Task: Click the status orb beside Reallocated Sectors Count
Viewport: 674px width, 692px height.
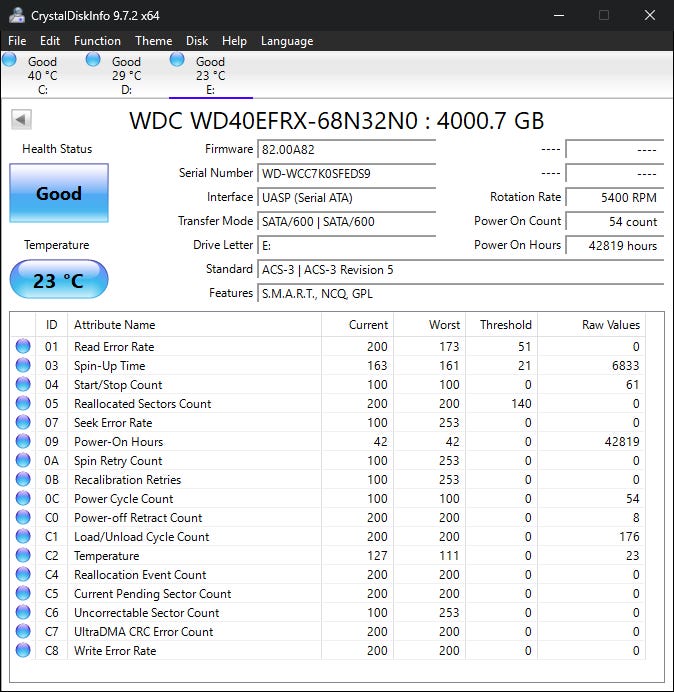Action: [23, 404]
